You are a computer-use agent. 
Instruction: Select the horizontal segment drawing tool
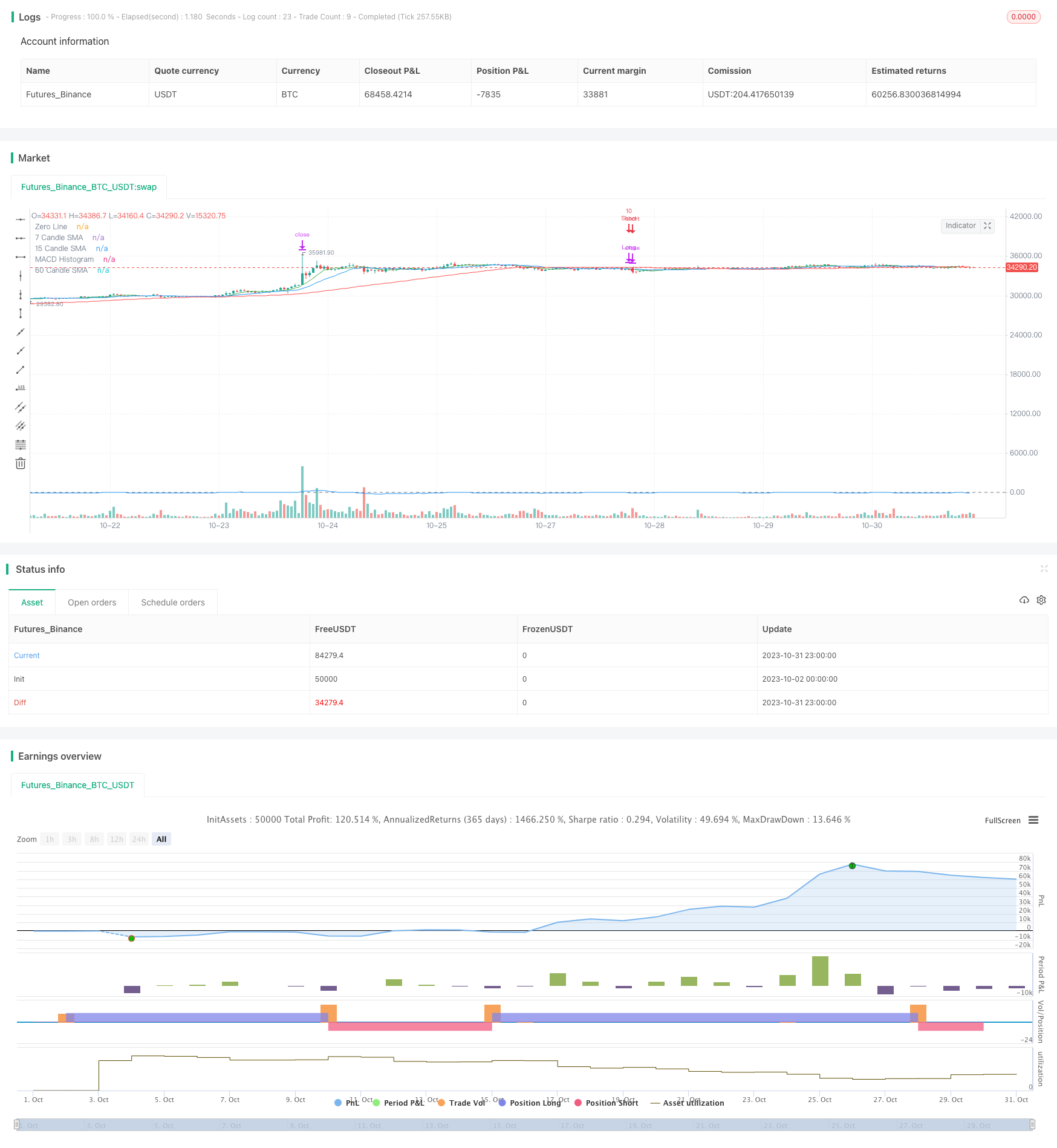click(21, 256)
